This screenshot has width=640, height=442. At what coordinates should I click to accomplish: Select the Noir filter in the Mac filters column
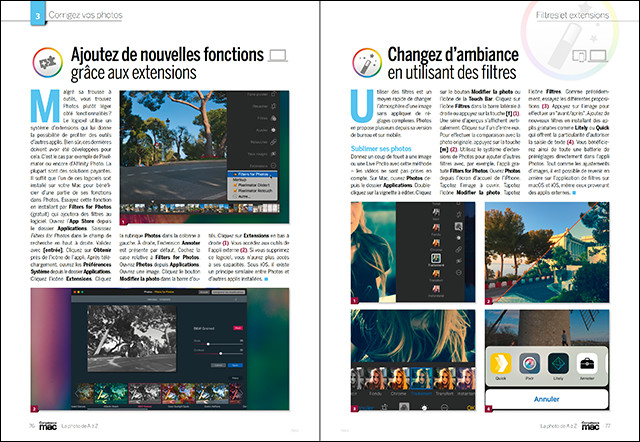436,213
